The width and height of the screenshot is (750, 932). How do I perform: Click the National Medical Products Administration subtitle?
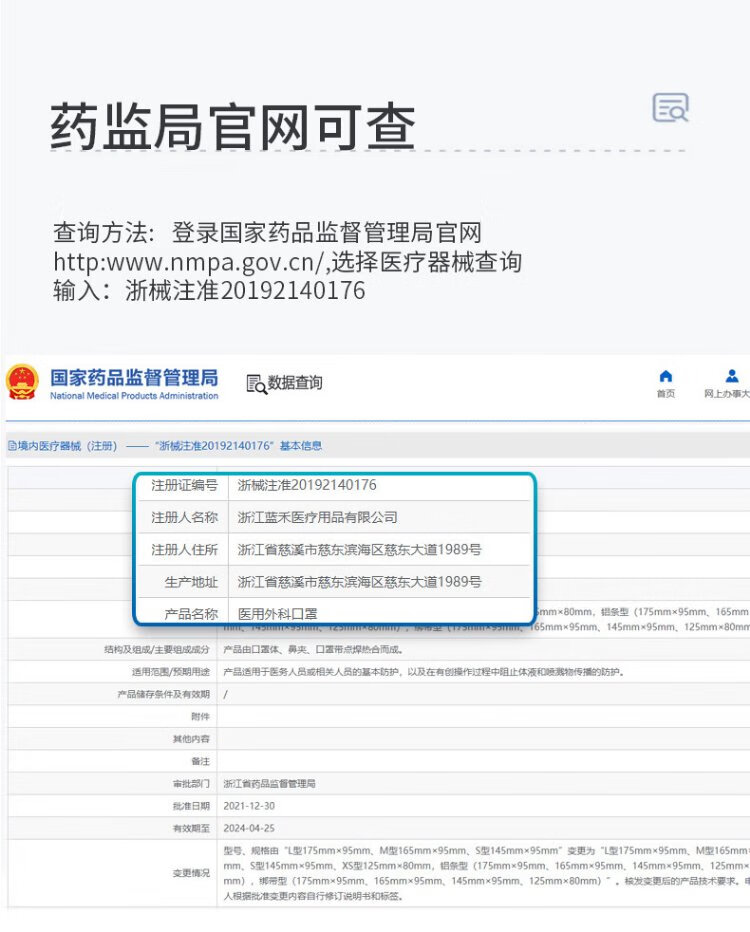tap(134, 396)
